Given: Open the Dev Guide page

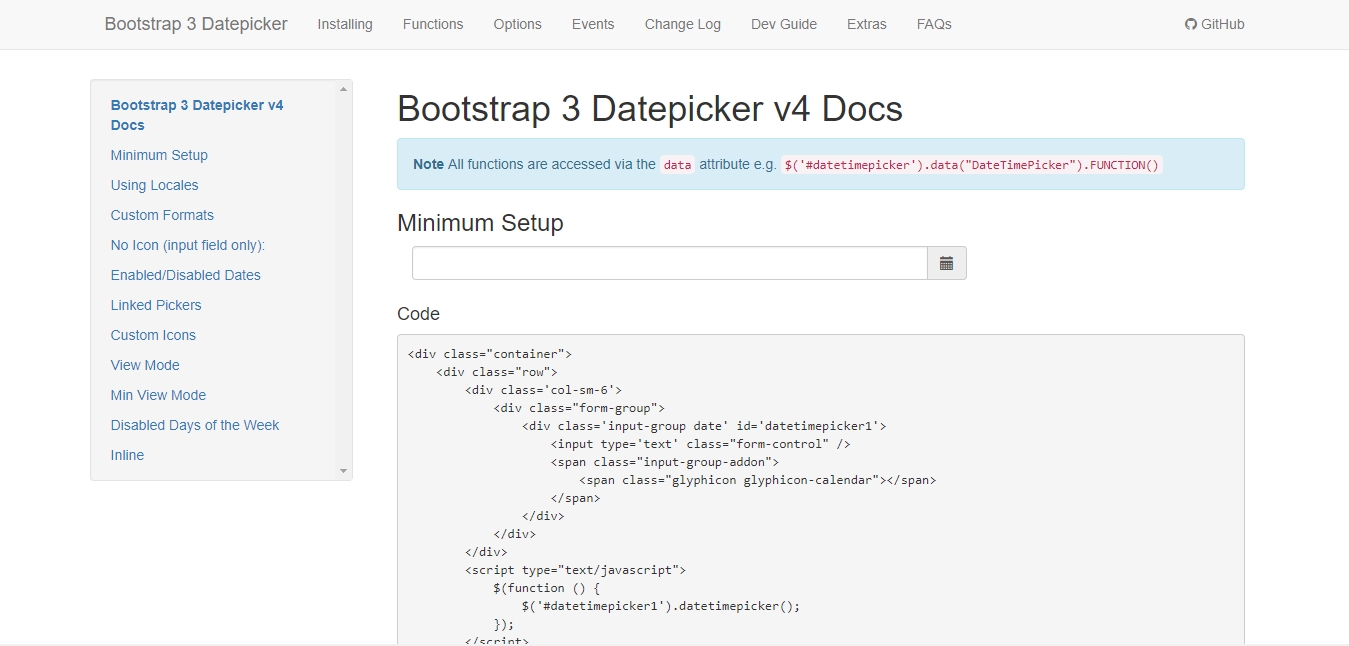Looking at the screenshot, I should [783, 24].
